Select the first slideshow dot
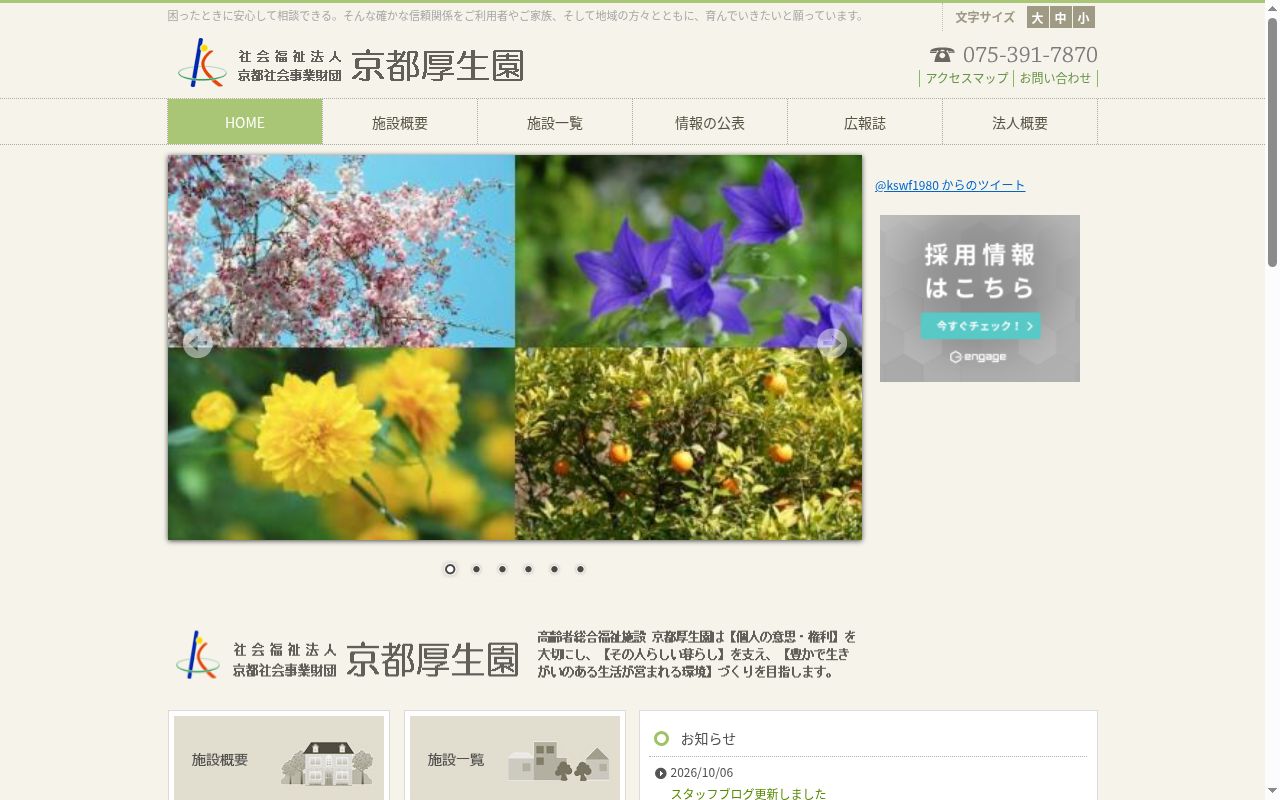Screen dimensions: 1280x800 450,569
